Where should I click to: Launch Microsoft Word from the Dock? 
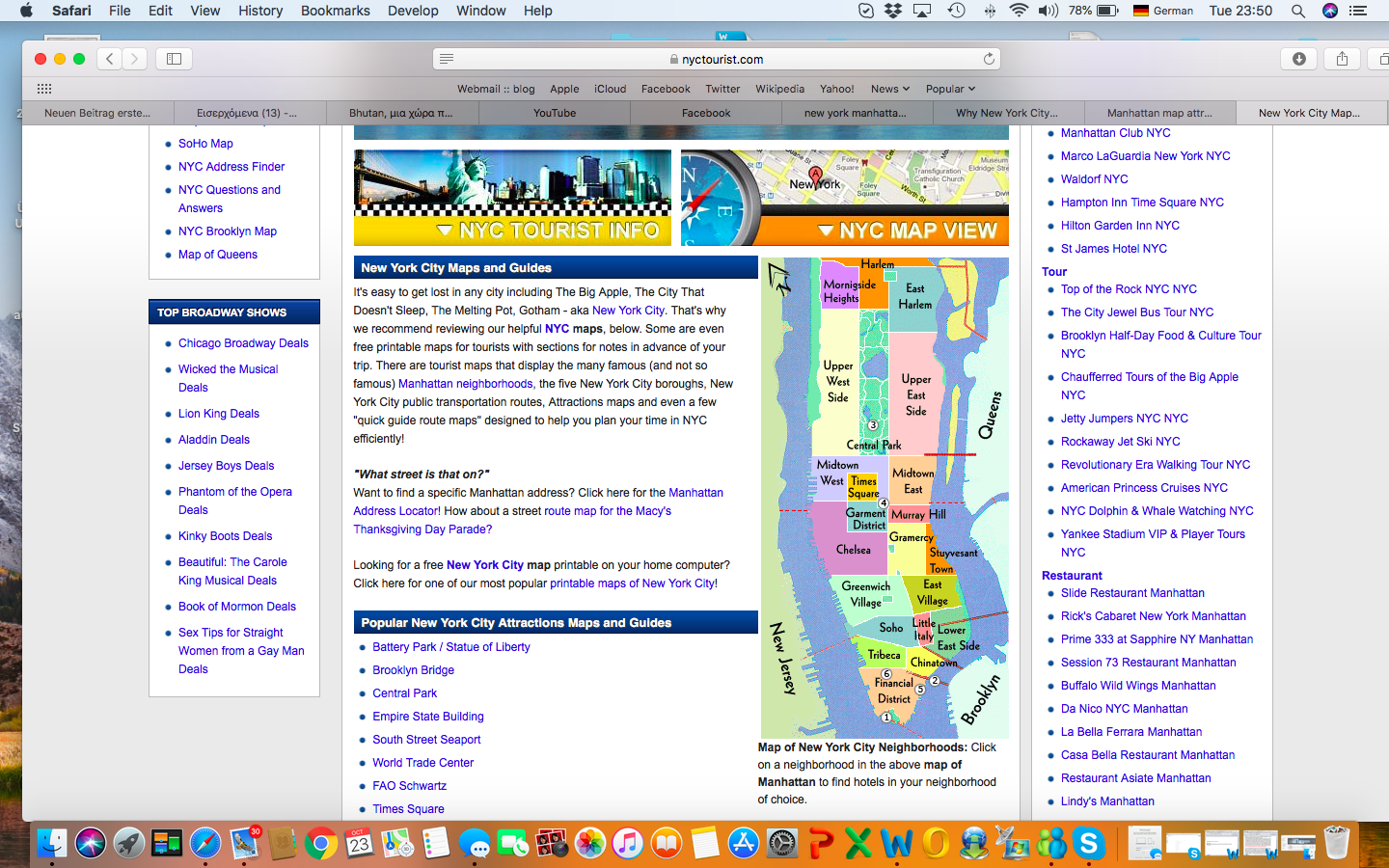pos(896,843)
